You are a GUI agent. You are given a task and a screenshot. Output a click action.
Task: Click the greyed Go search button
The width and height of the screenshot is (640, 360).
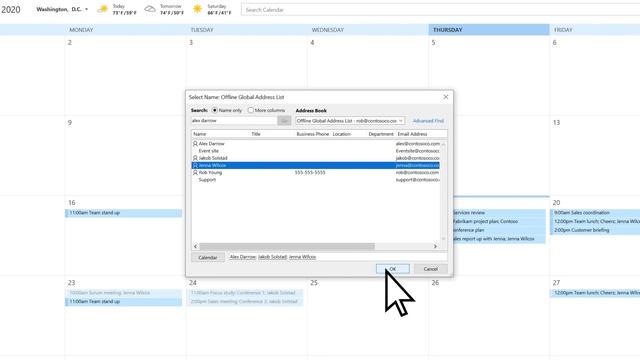284,121
